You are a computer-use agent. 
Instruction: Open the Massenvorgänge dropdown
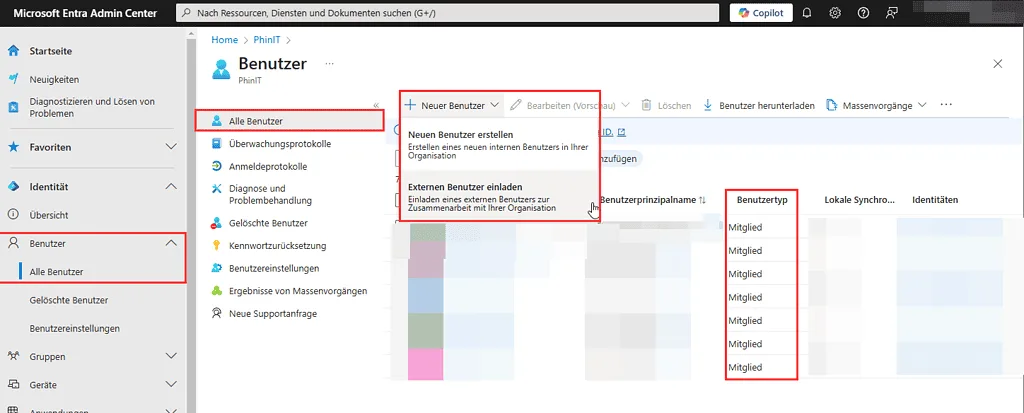coord(921,105)
